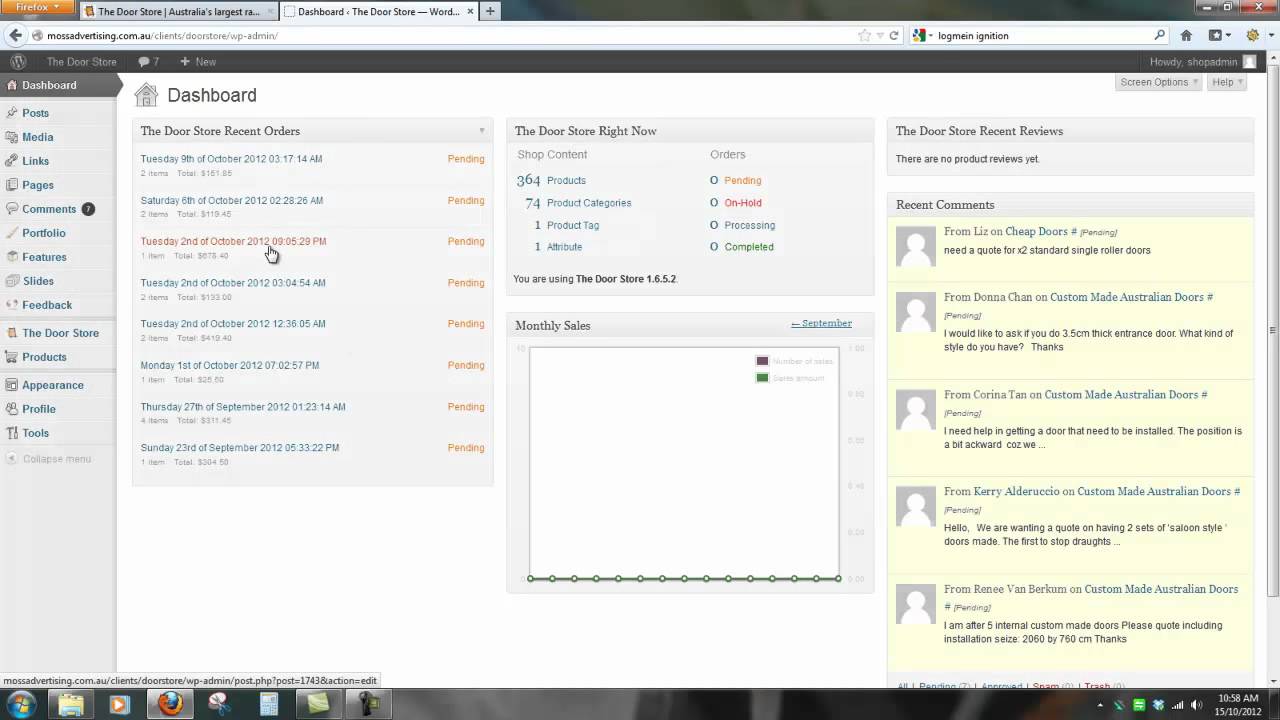Open the file explorer taskbar icon
Image resolution: width=1280 pixels, height=720 pixels.
pyautogui.click(x=71, y=704)
